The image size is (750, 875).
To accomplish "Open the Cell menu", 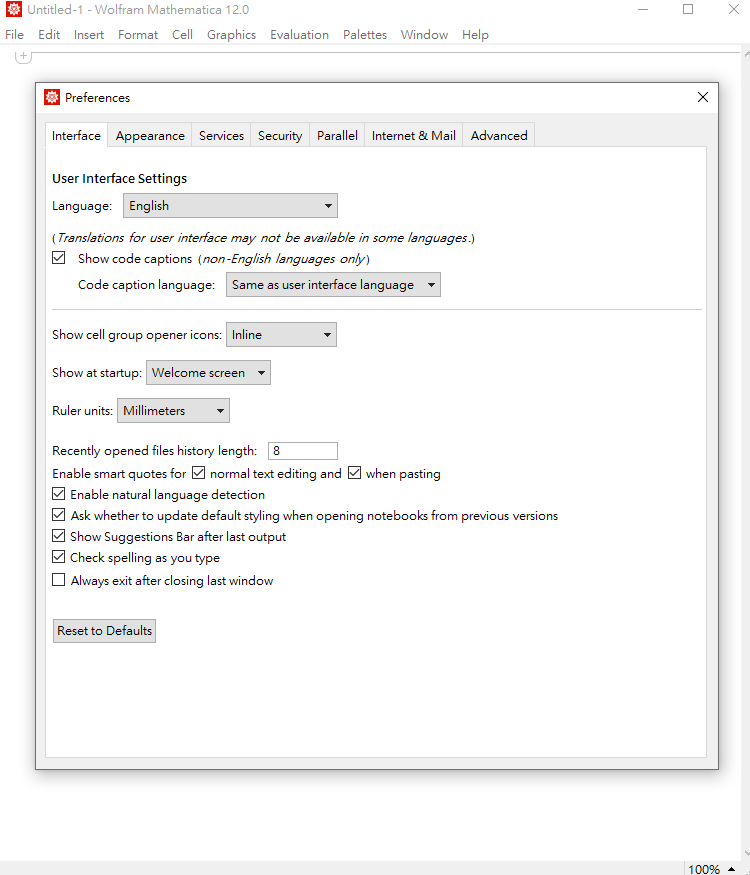I will [x=182, y=35].
